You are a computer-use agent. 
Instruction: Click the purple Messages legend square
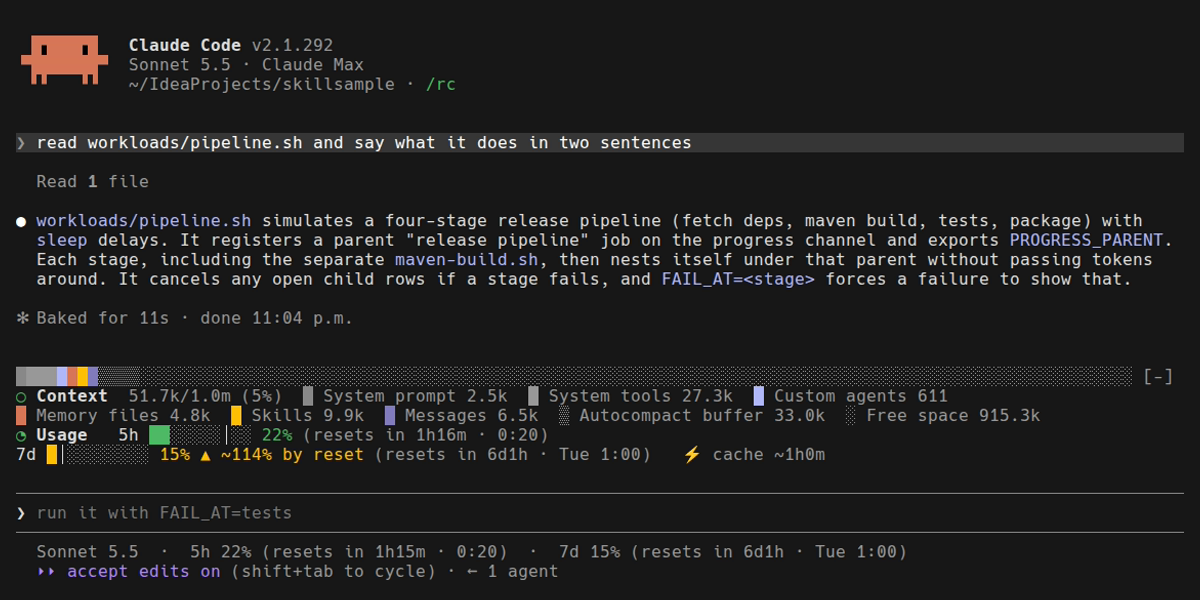(x=390, y=416)
